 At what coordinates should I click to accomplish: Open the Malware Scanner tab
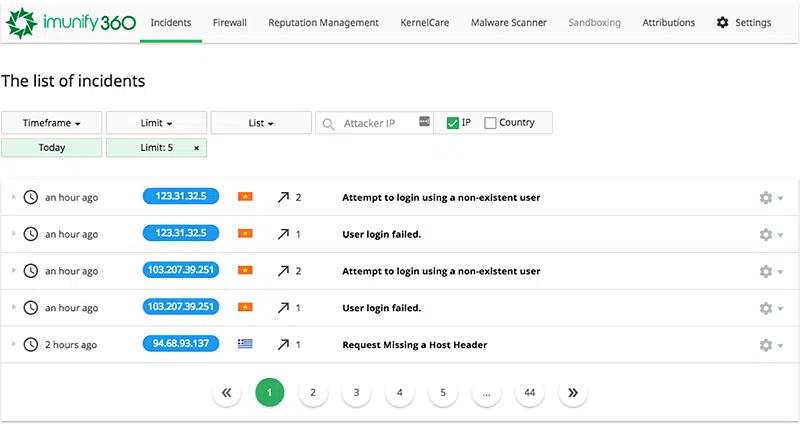(x=508, y=22)
